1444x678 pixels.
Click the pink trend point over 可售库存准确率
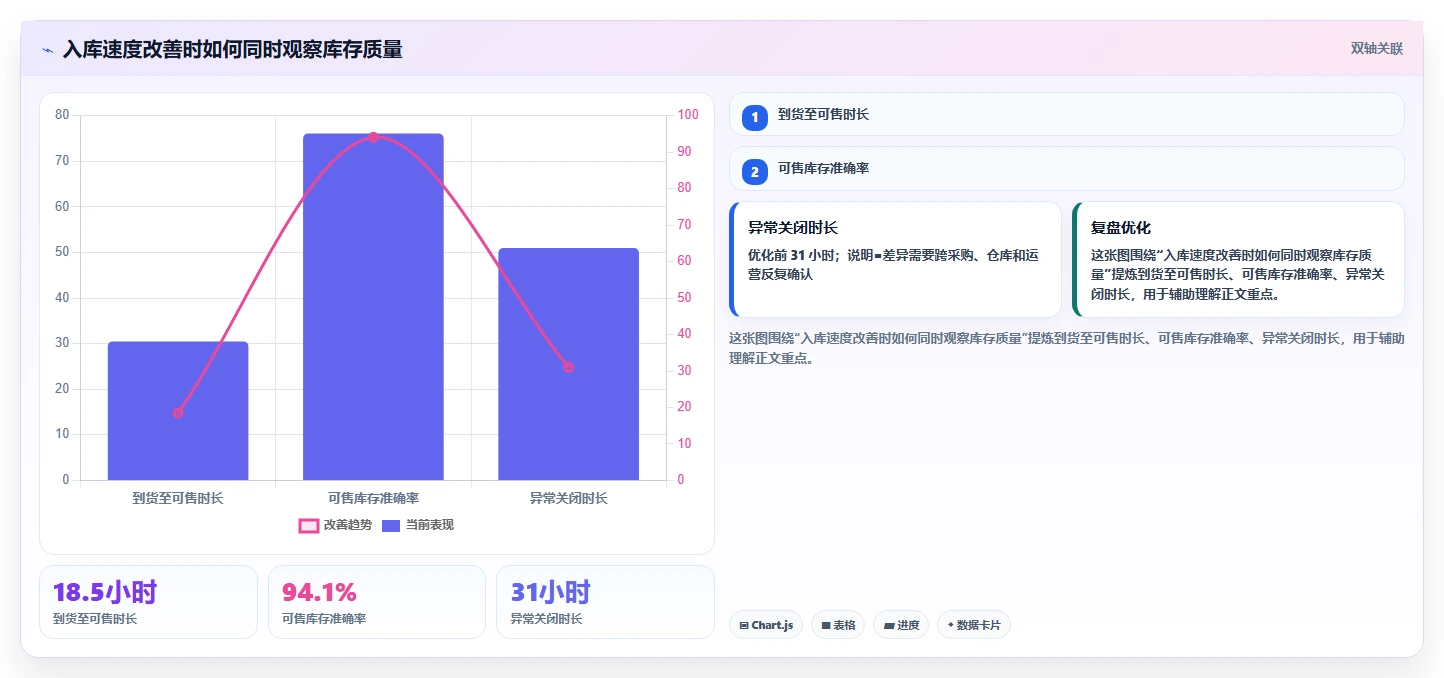[373, 137]
